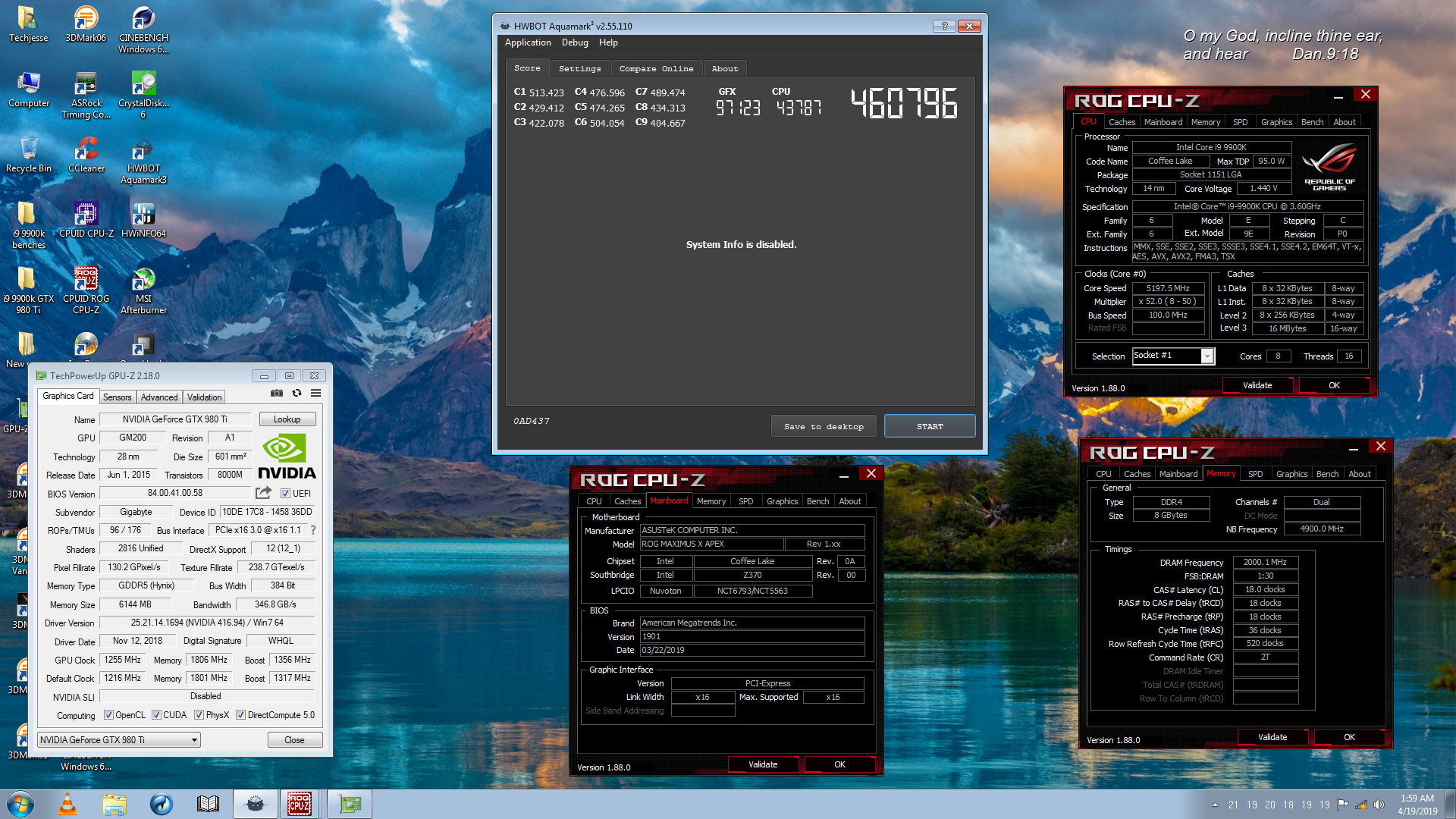Open the Computer desktop icon
The width and height of the screenshot is (1456, 819).
pyautogui.click(x=28, y=89)
